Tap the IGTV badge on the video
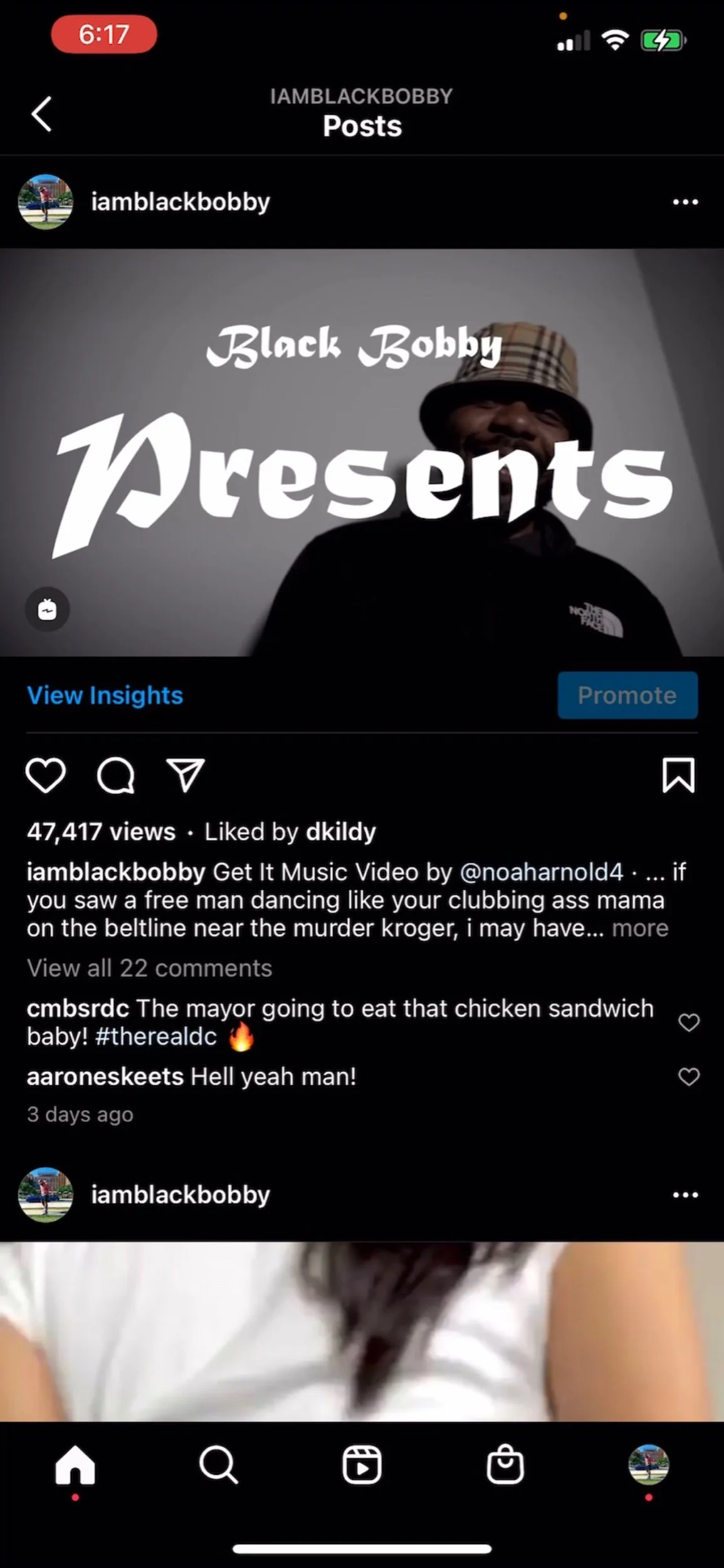The height and width of the screenshot is (1568, 724). click(x=47, y=609)
